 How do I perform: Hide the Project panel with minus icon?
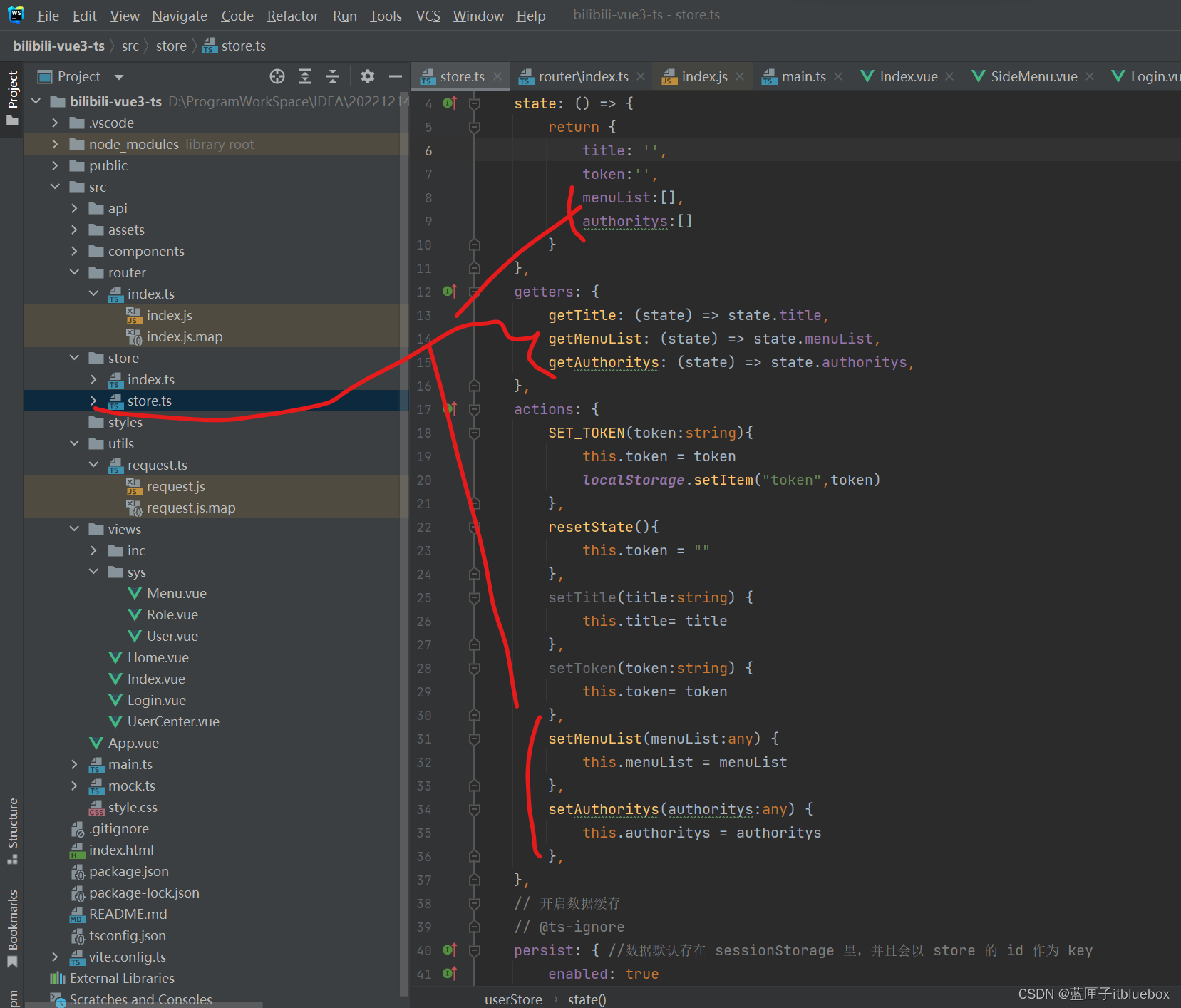tap(396, 76)
